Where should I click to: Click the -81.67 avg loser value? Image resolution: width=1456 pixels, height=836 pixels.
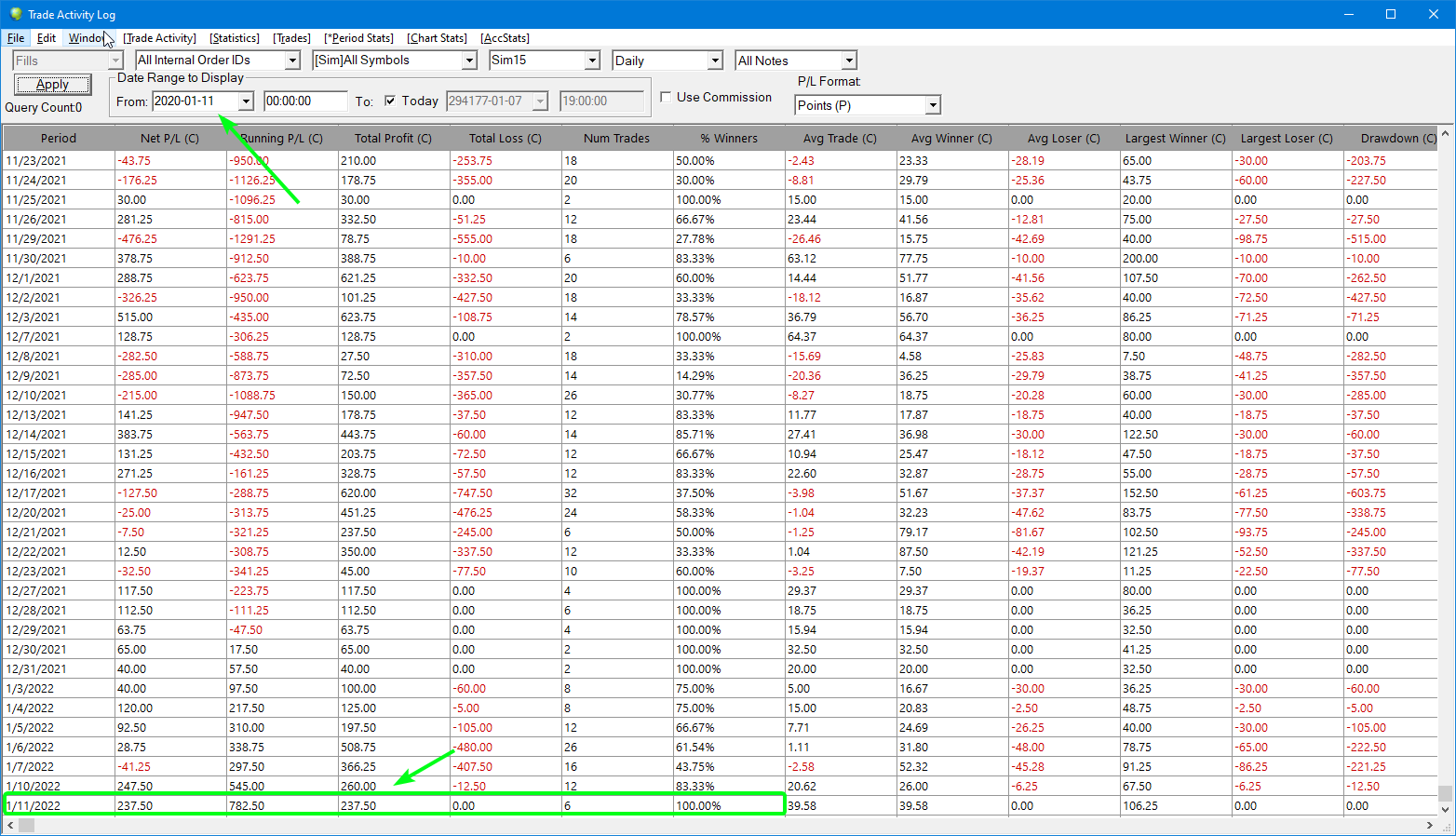tap(1028, 533)
